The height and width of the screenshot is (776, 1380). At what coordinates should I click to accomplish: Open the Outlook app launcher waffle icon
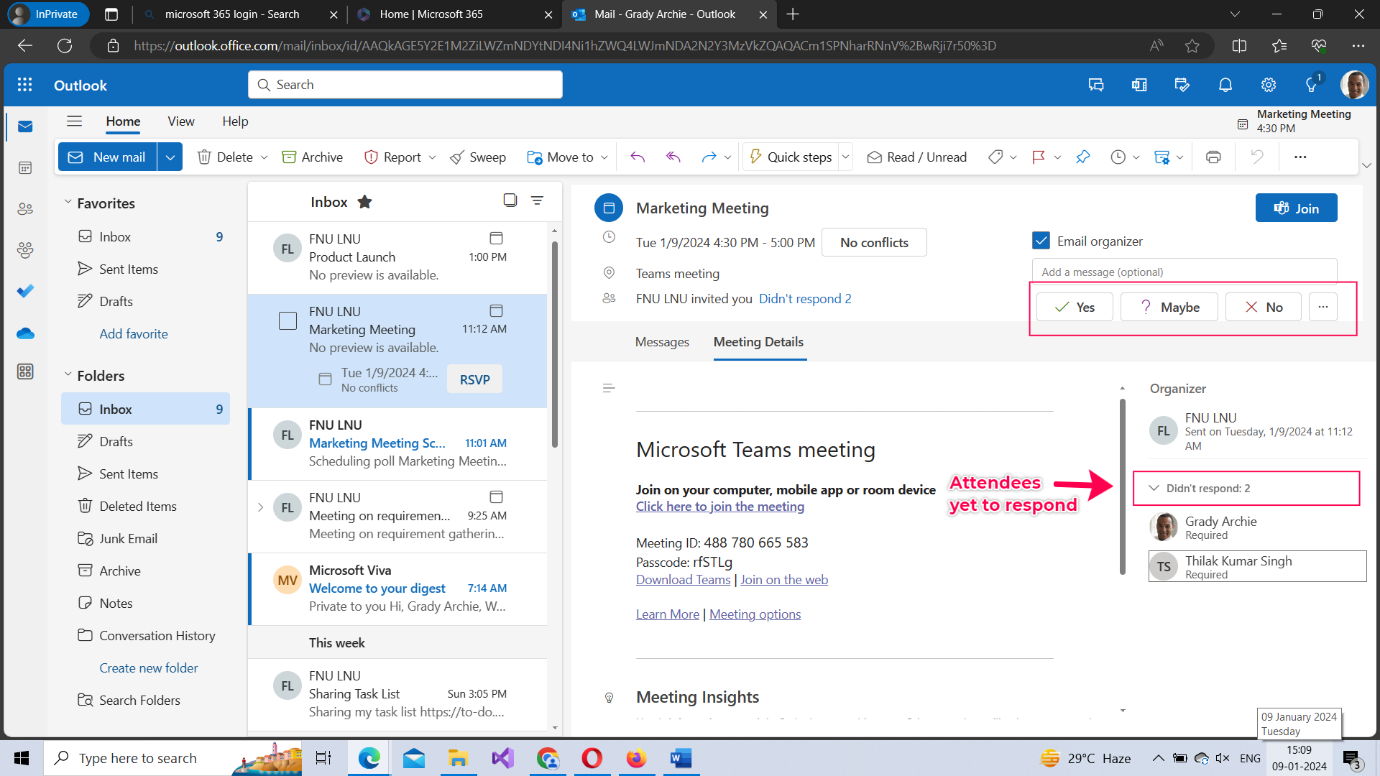tap(25, 85)
